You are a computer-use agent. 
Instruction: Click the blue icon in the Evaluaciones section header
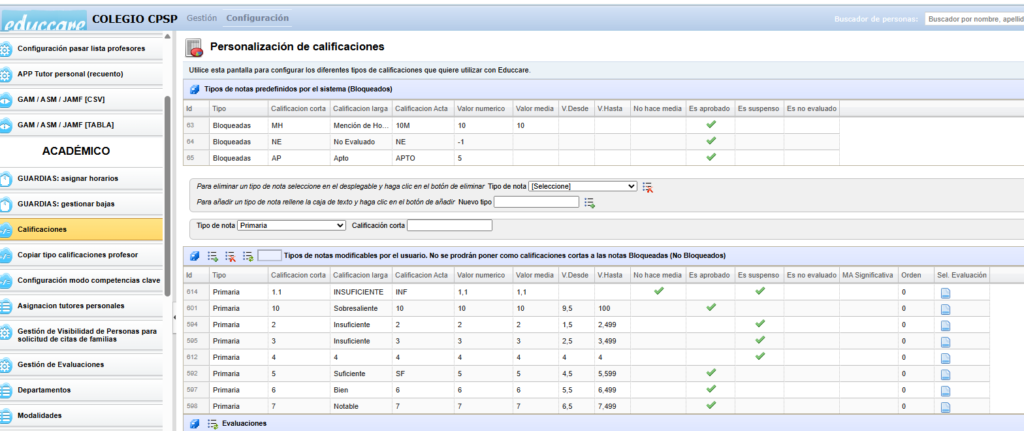[195, 424]
